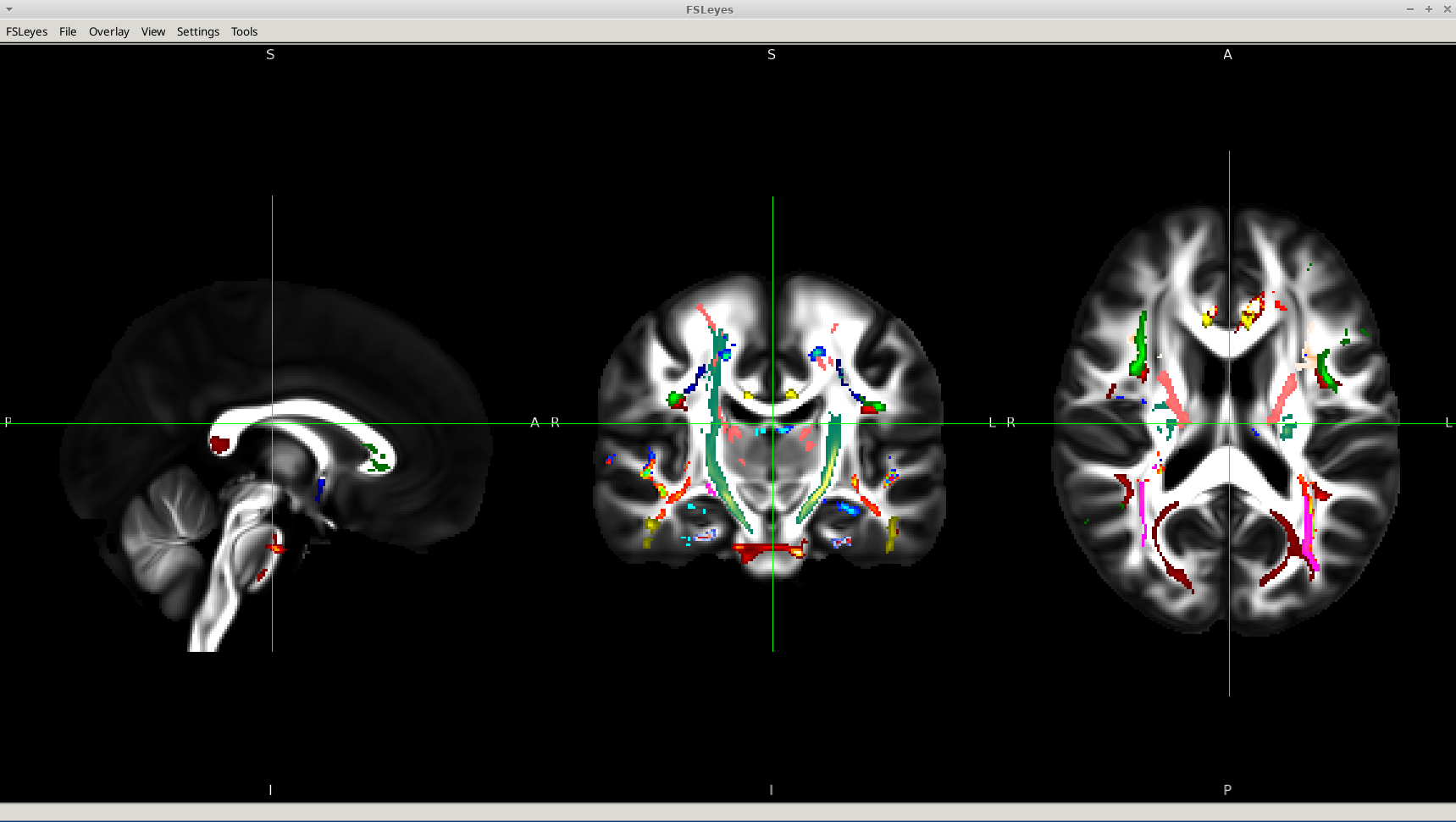
Task: Click the green genu overlay in sagittal view
Action: pos(376,457)
